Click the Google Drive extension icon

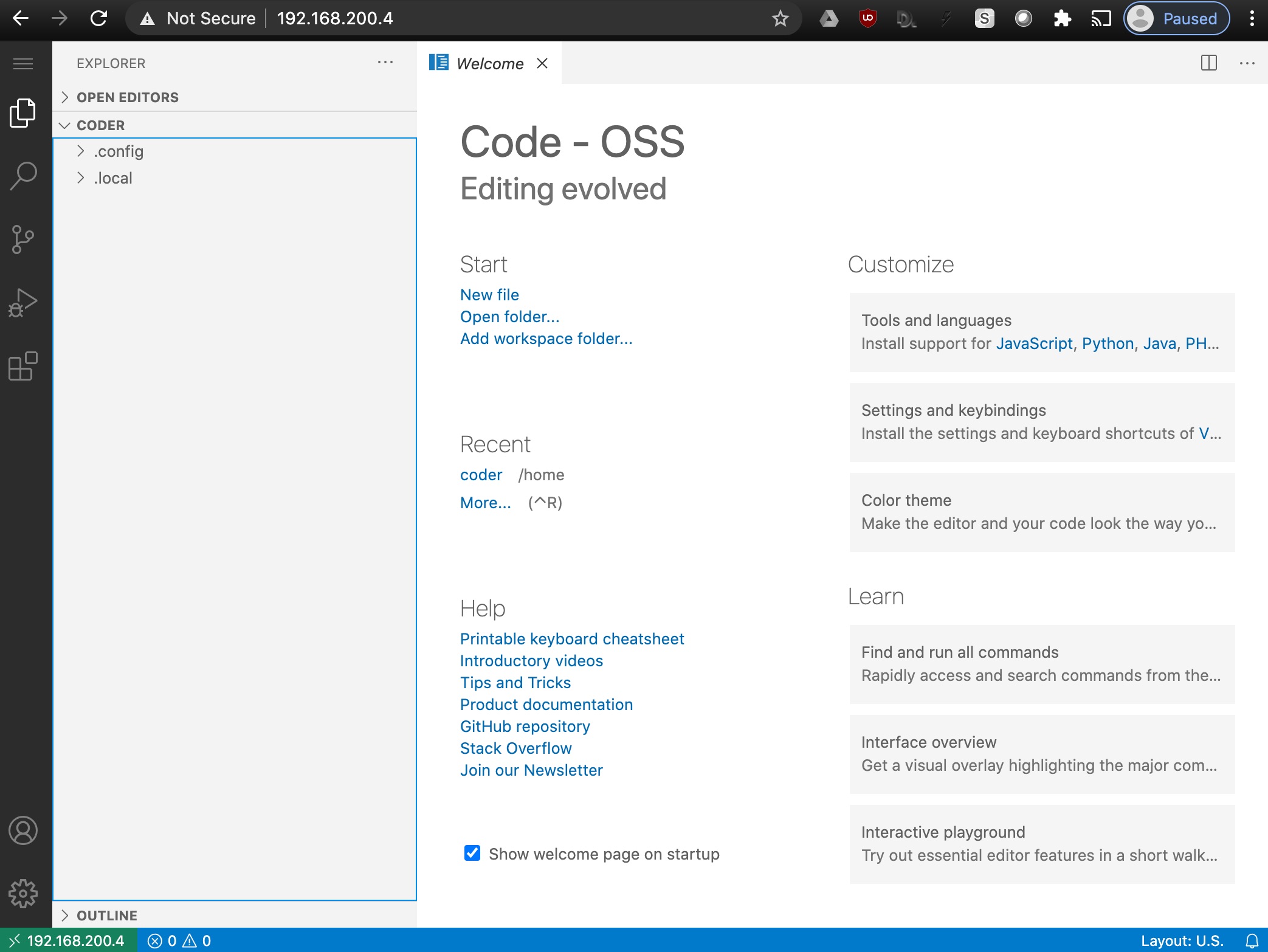[x=829, y=19]
